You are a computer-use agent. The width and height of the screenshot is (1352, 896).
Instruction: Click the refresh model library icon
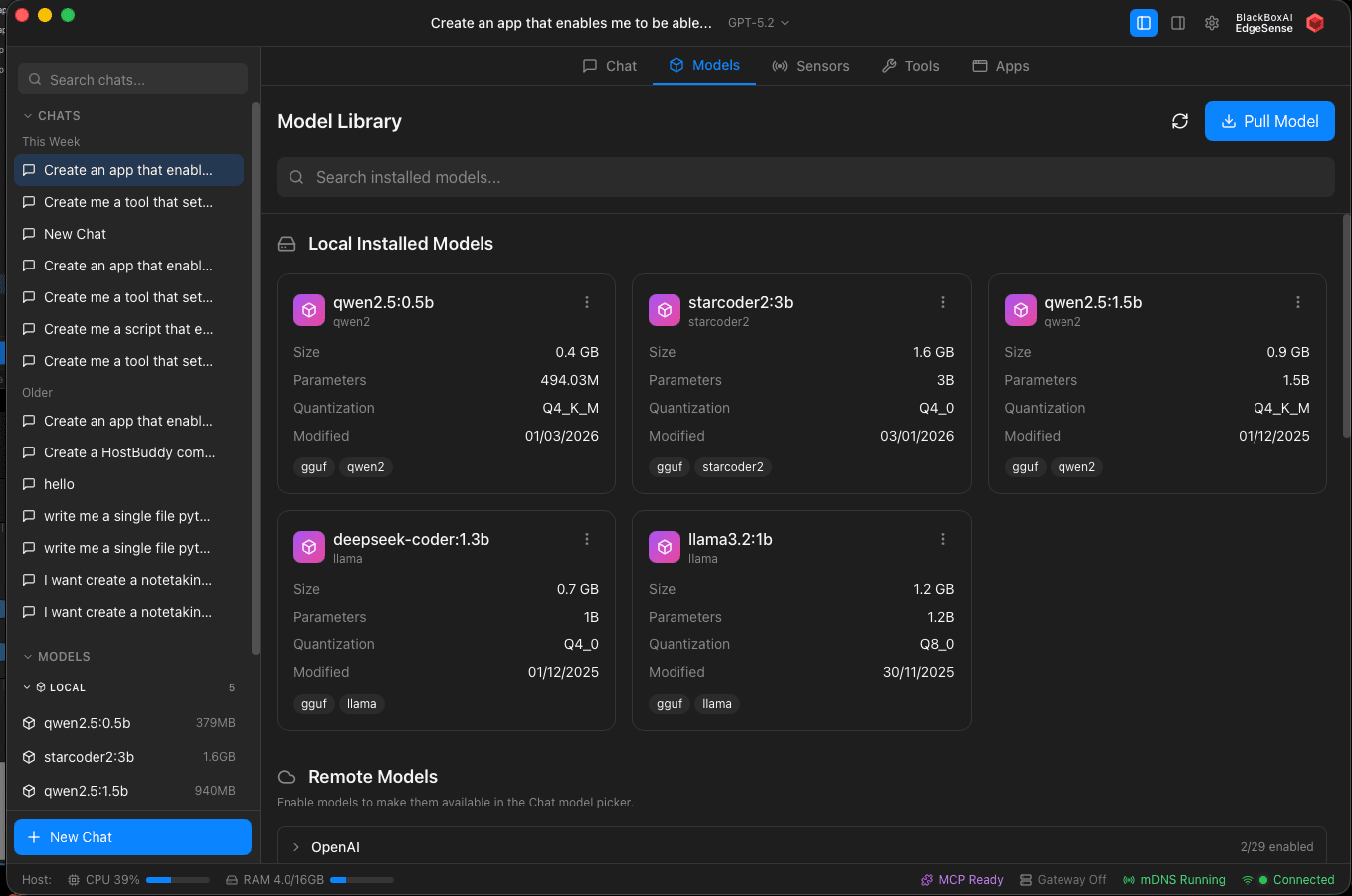pos(1180,121)
